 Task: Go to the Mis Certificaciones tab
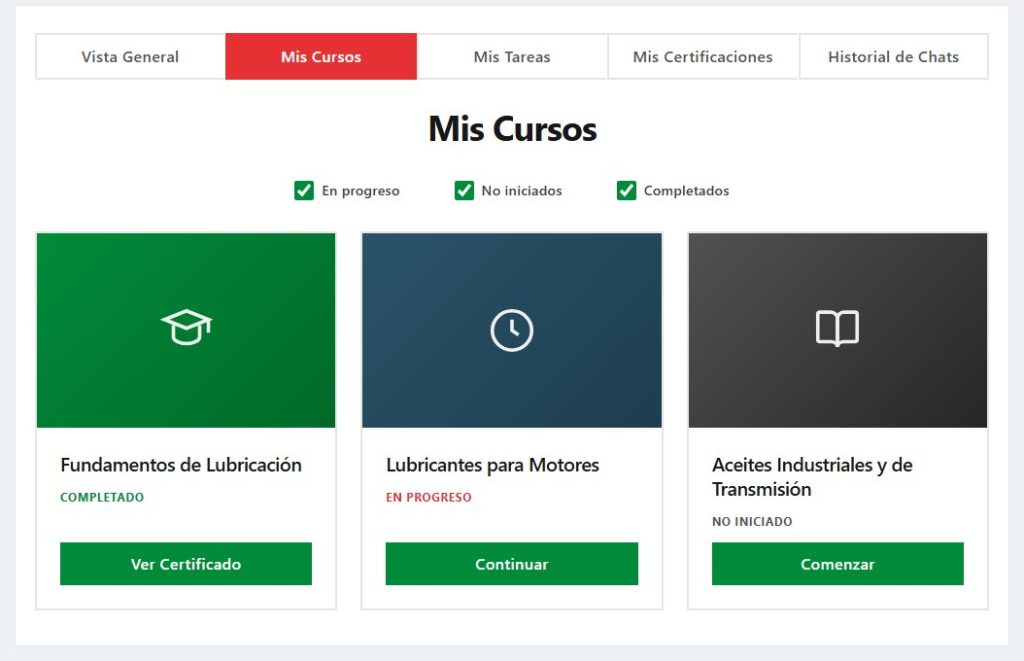click(x=703, y=57)
